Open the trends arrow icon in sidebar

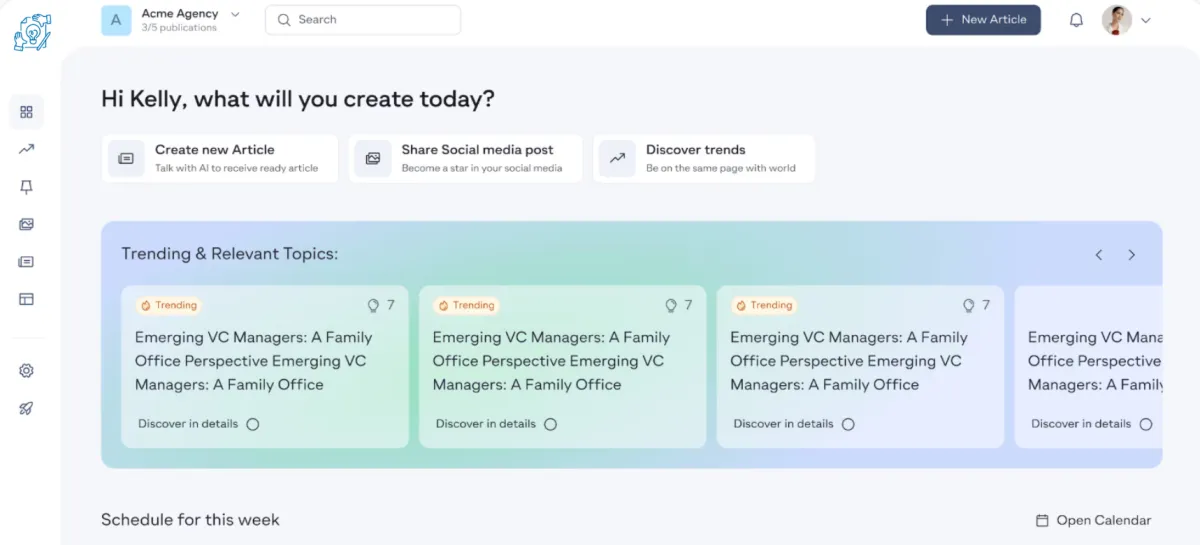(26, 149)
